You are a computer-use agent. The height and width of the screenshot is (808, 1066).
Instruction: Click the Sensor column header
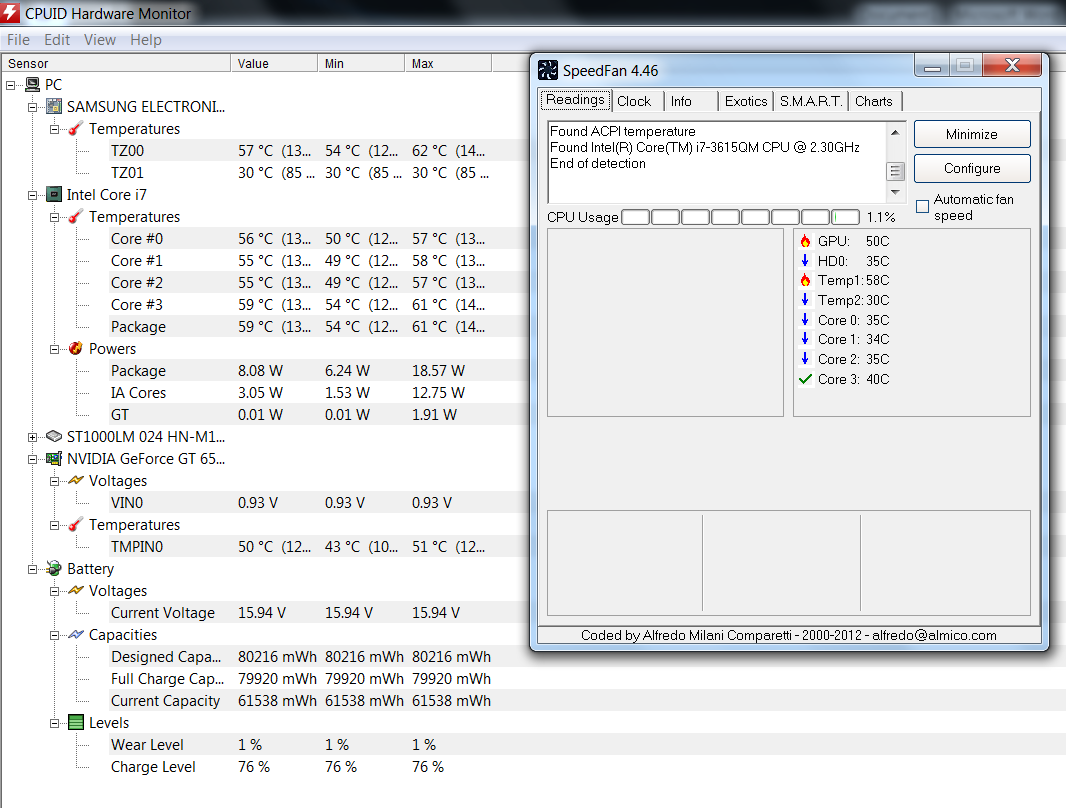116,63
